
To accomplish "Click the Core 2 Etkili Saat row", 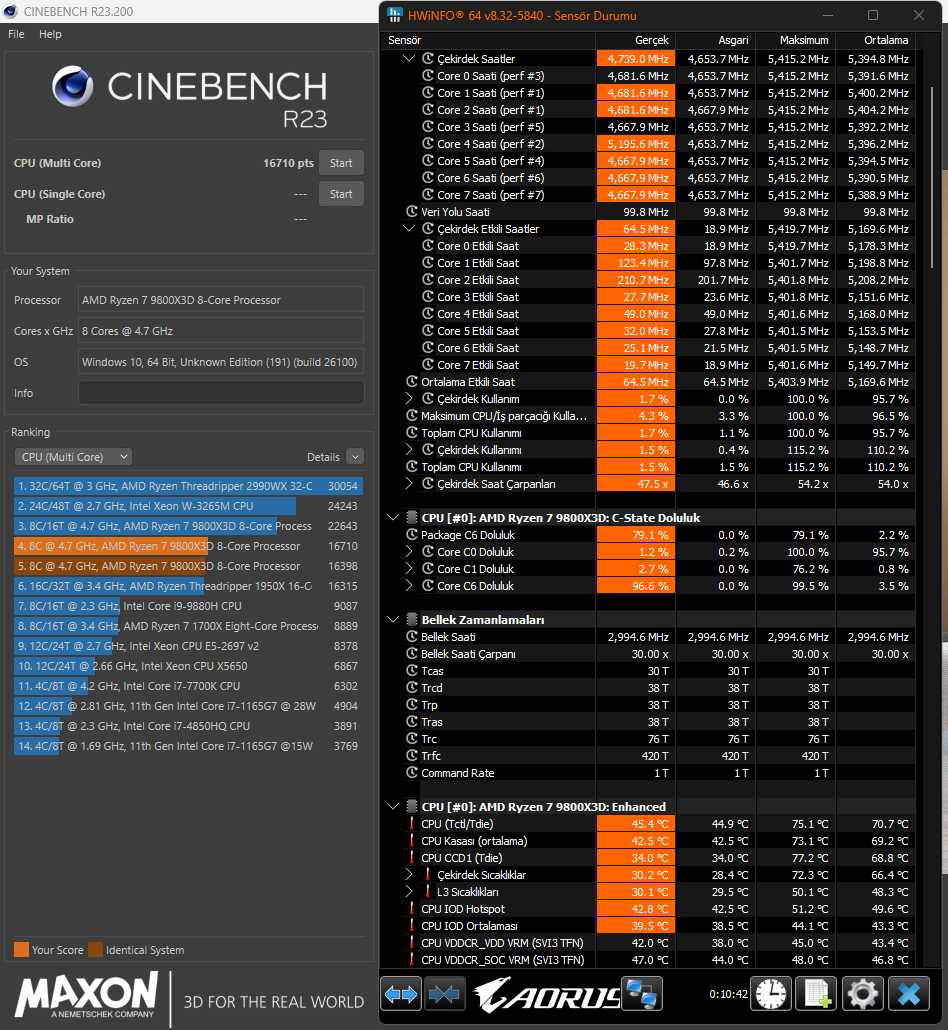I will (648, 280).
